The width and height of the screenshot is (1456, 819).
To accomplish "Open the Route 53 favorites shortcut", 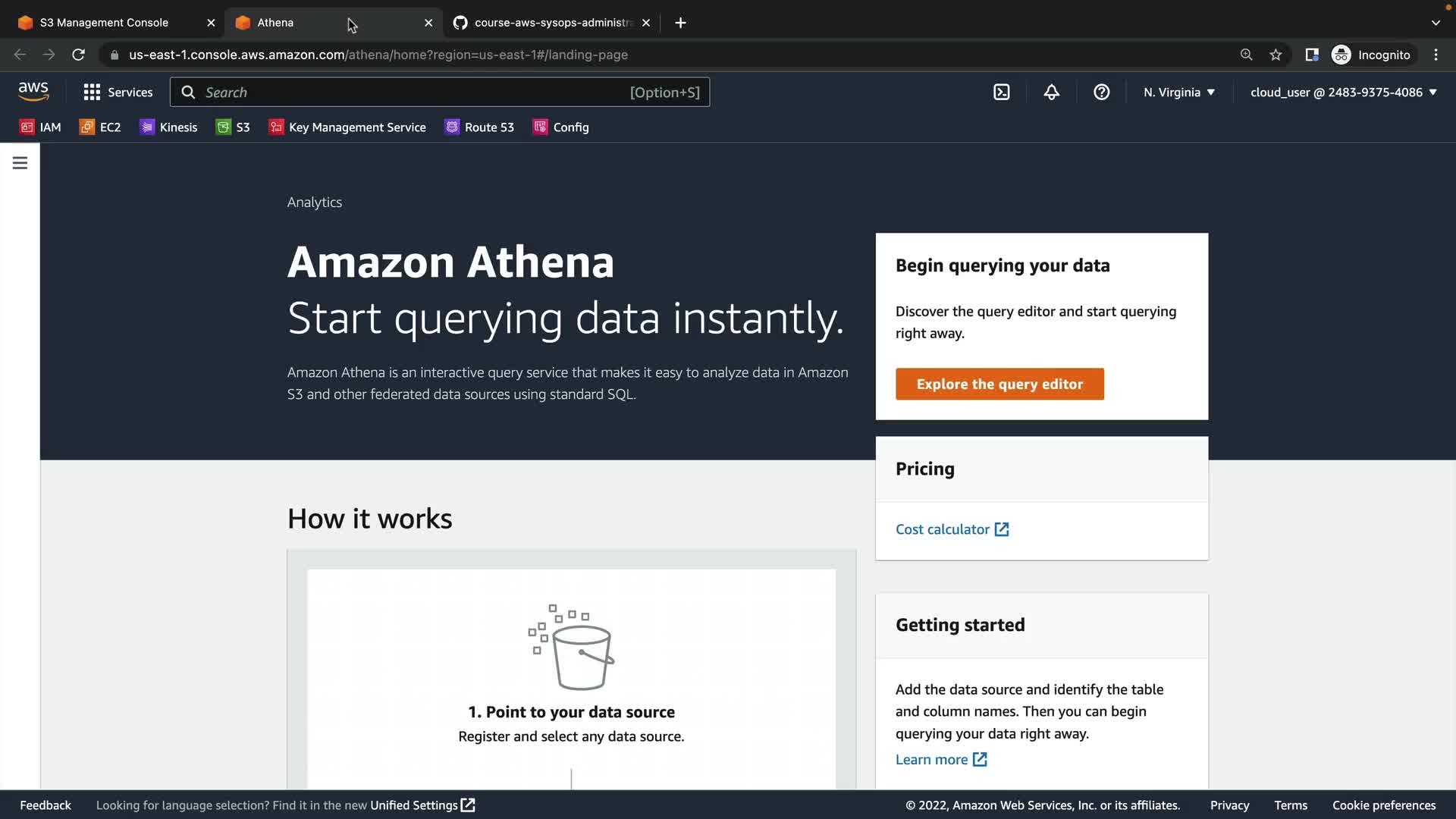I will coord(479,127).
